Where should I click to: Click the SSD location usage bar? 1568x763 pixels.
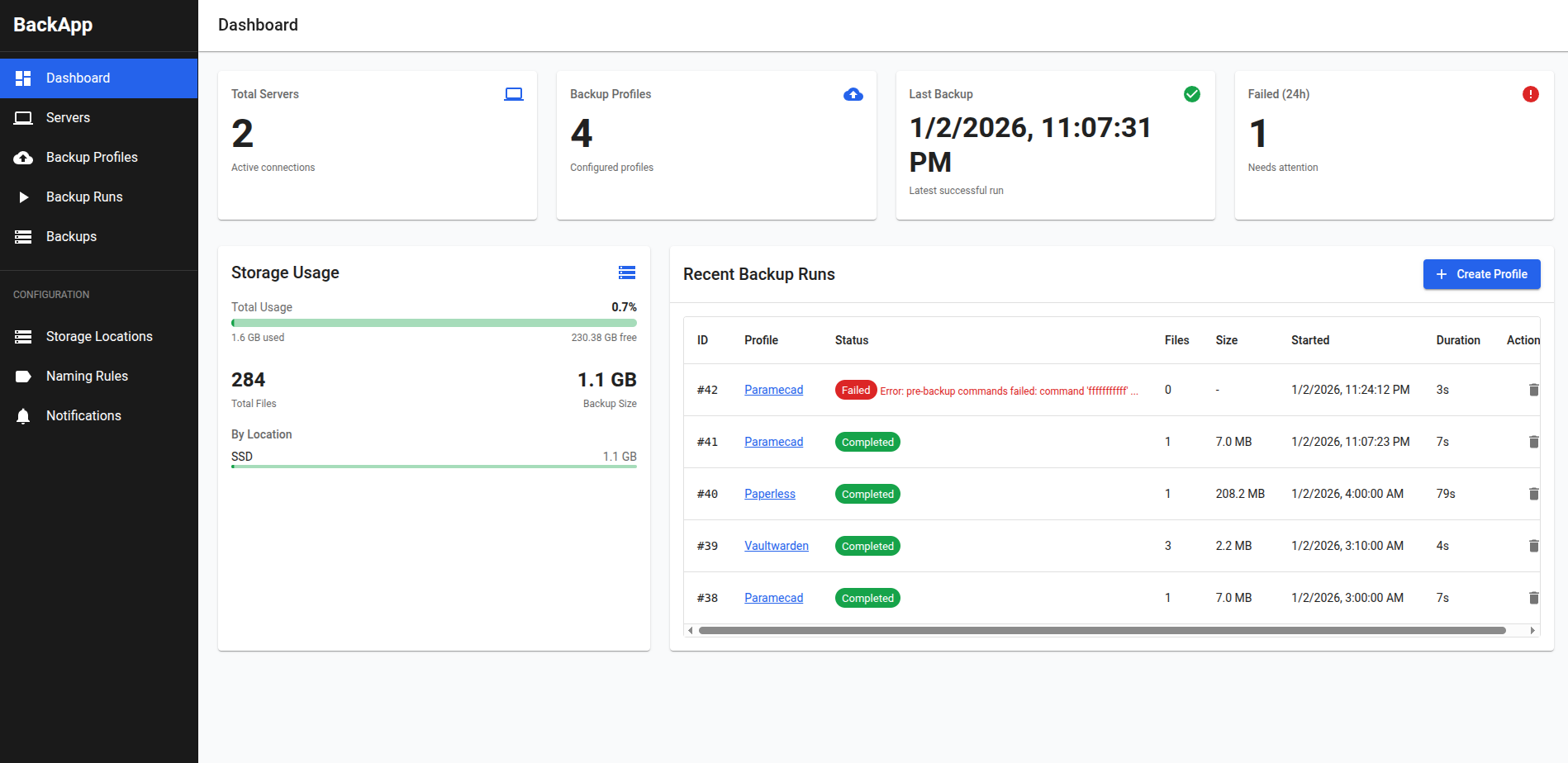tap(434, 467)
